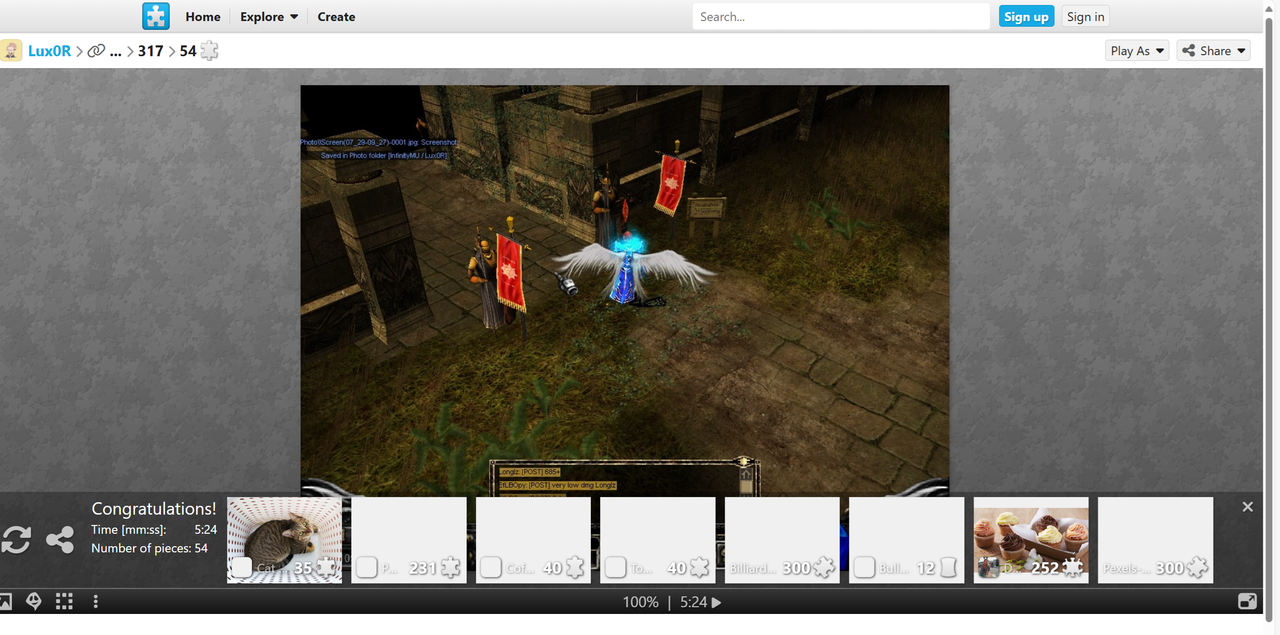Open the To... 40-piece puzzle thumbnail

[x=658, y=540]
